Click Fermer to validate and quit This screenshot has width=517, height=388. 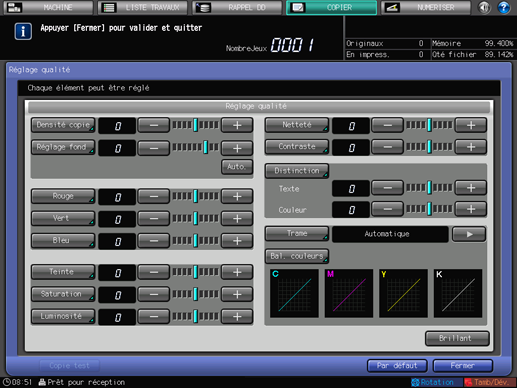(463, 366)
